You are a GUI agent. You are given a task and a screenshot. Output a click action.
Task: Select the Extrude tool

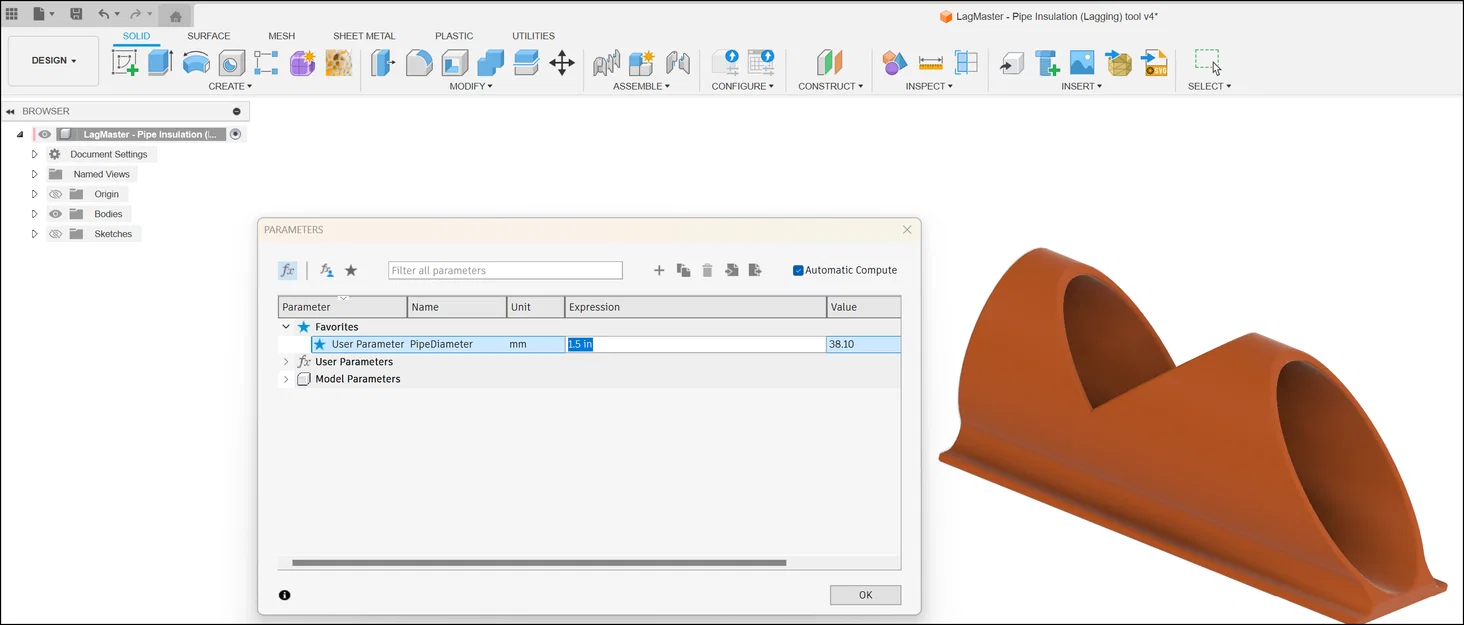click(160, 63)
